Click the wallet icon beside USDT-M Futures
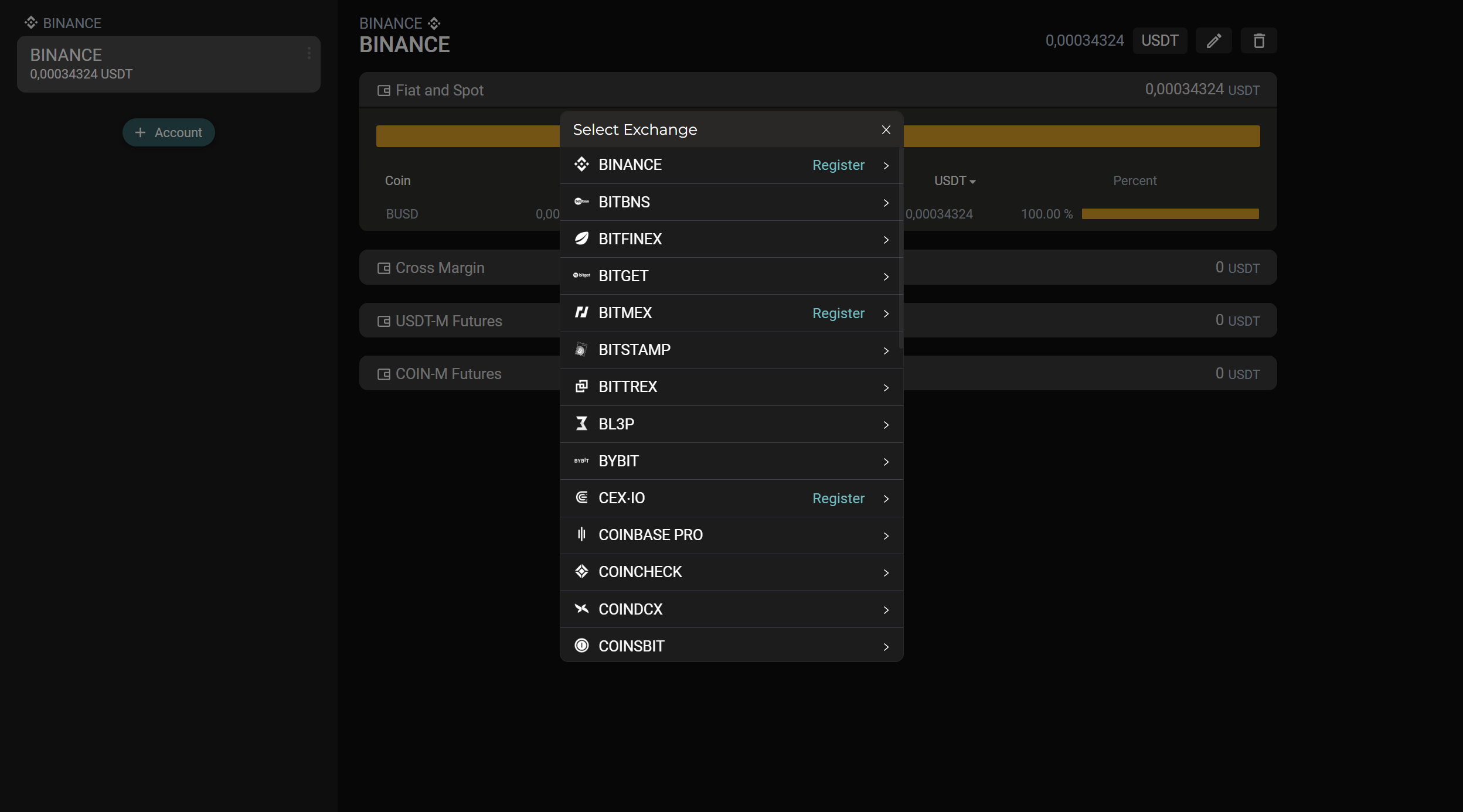The height and width of the screenshot is (812, 1463). point(384,321)
